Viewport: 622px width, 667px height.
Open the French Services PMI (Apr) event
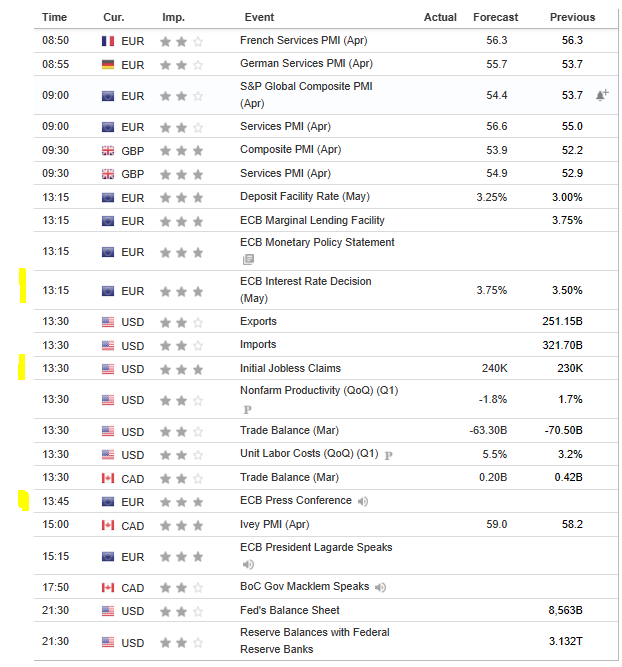click(x=304, y=41)
